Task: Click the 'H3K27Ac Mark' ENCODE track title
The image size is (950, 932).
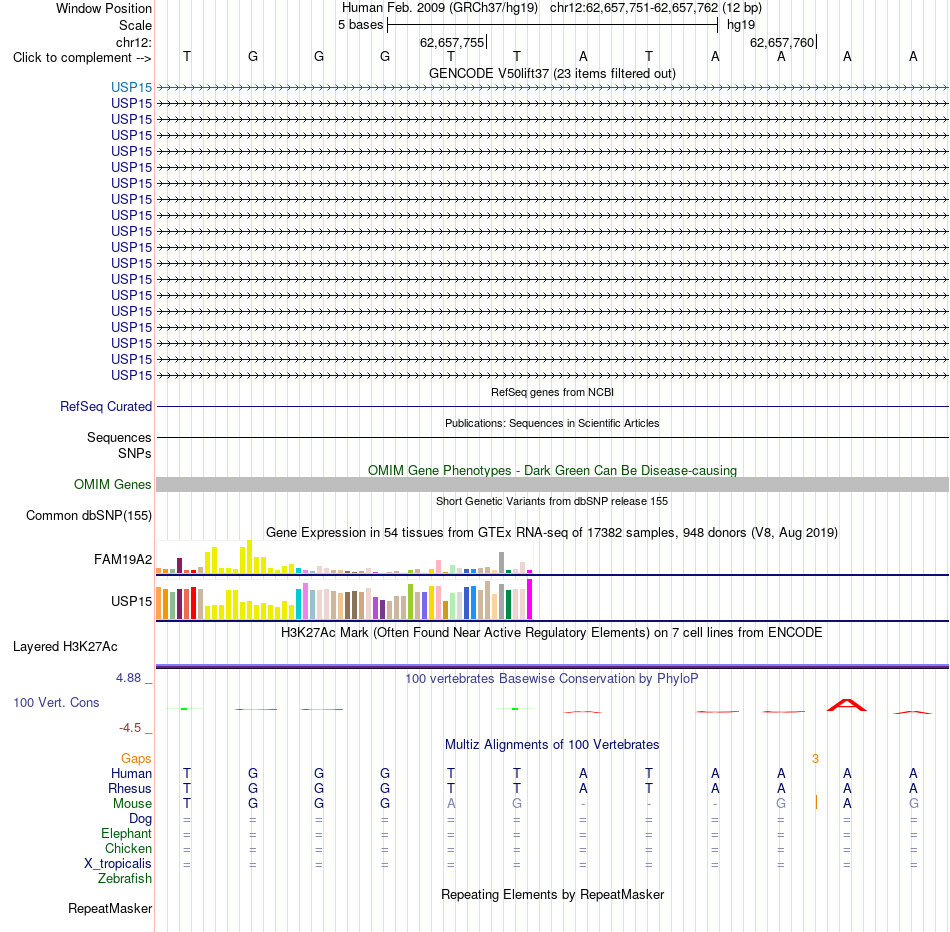Action: (552, 633)
